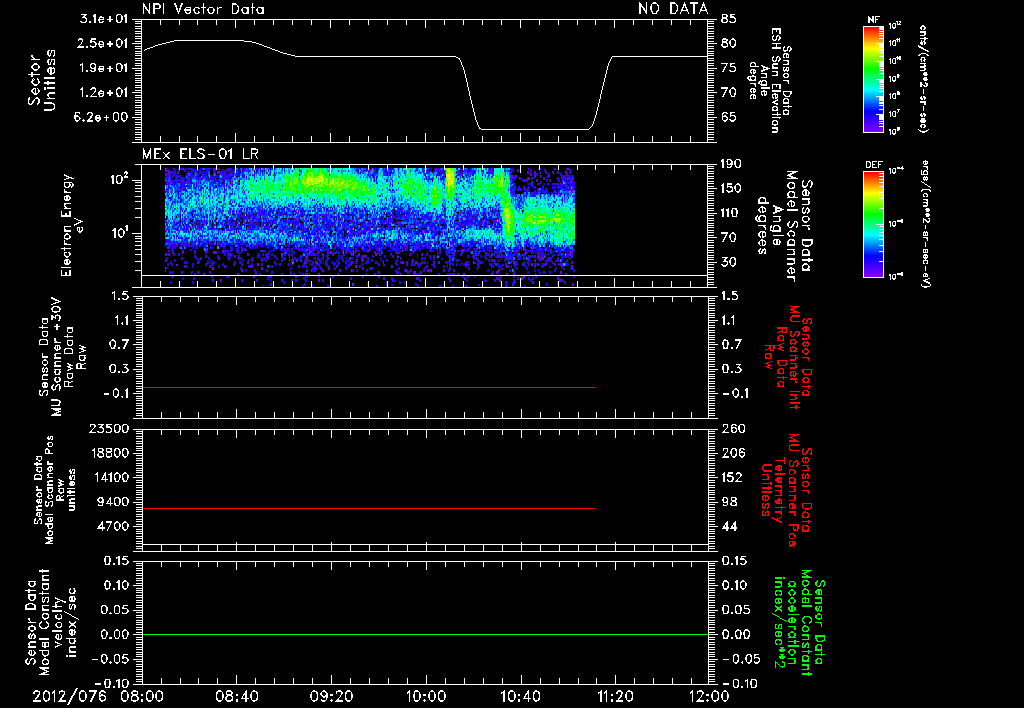Click the '09:20' time tick label

(331, 696)
